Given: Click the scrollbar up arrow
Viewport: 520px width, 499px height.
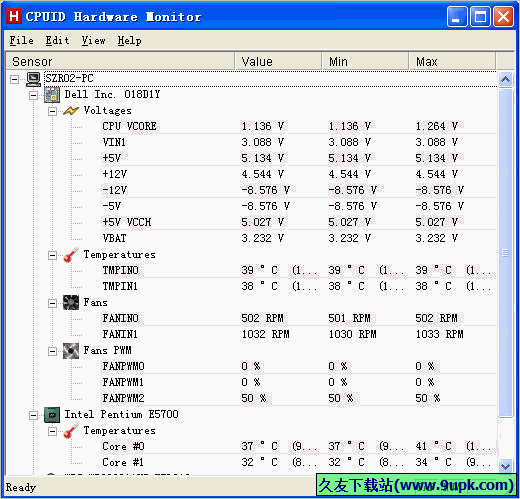Looking at the screenshot, I should pos(506,79).
